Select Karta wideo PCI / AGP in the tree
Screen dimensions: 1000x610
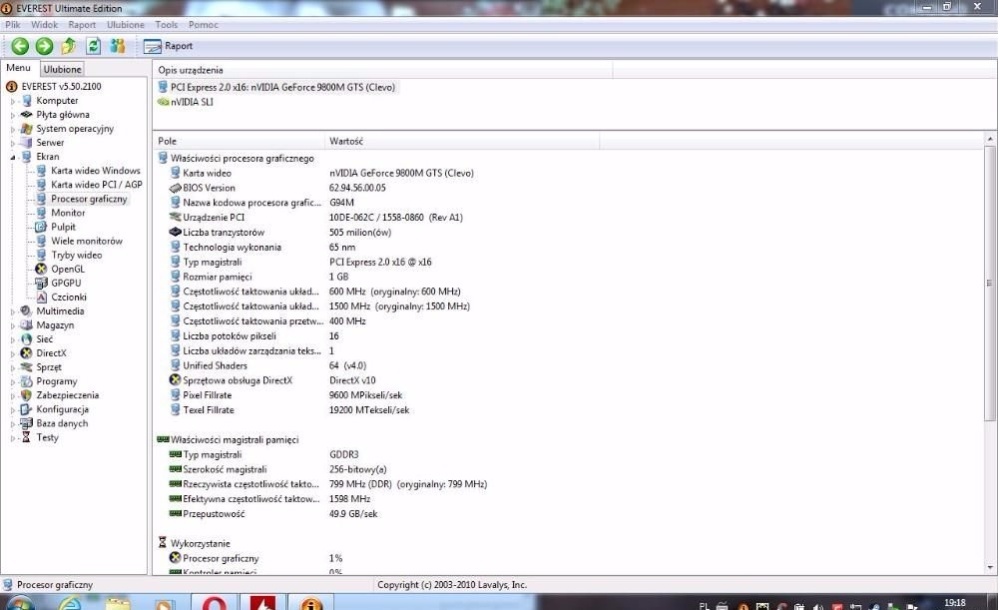[96, 184]
